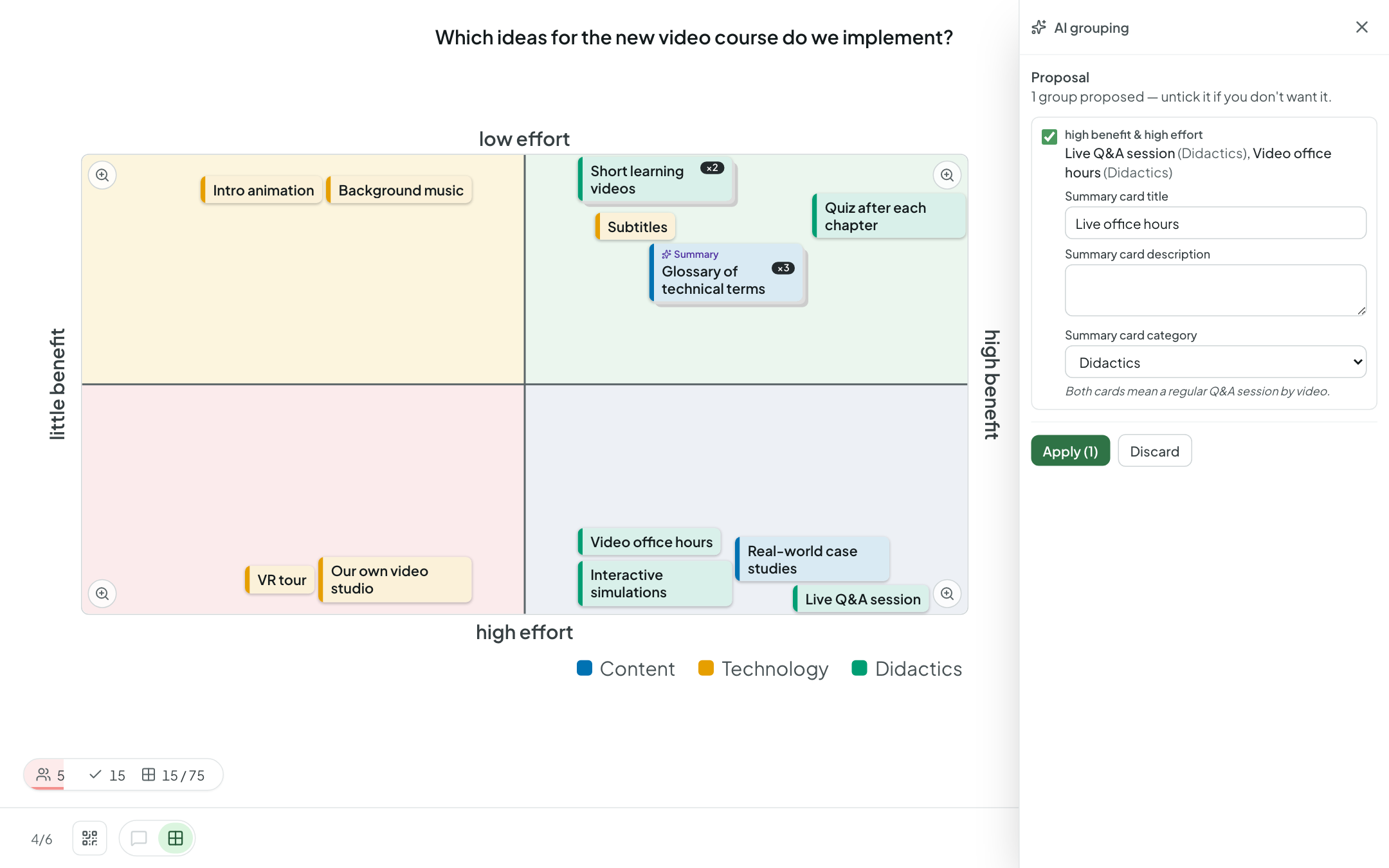Viewport: 1389px width, 868px height.
Task: Open the Summary card category dropdown
Action: click(x=1215, y=362)
